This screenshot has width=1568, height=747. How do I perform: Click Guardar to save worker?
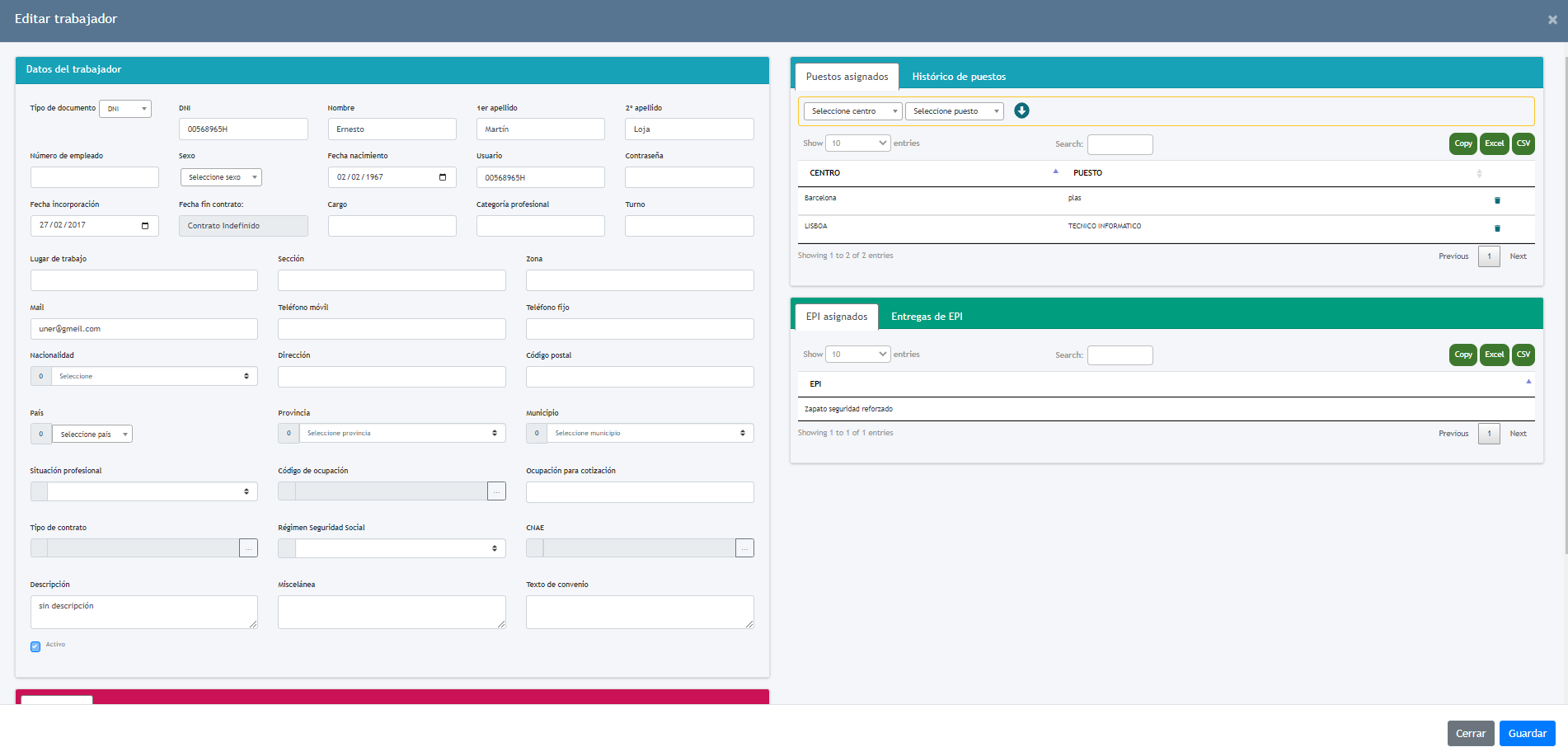point(1527,734)
